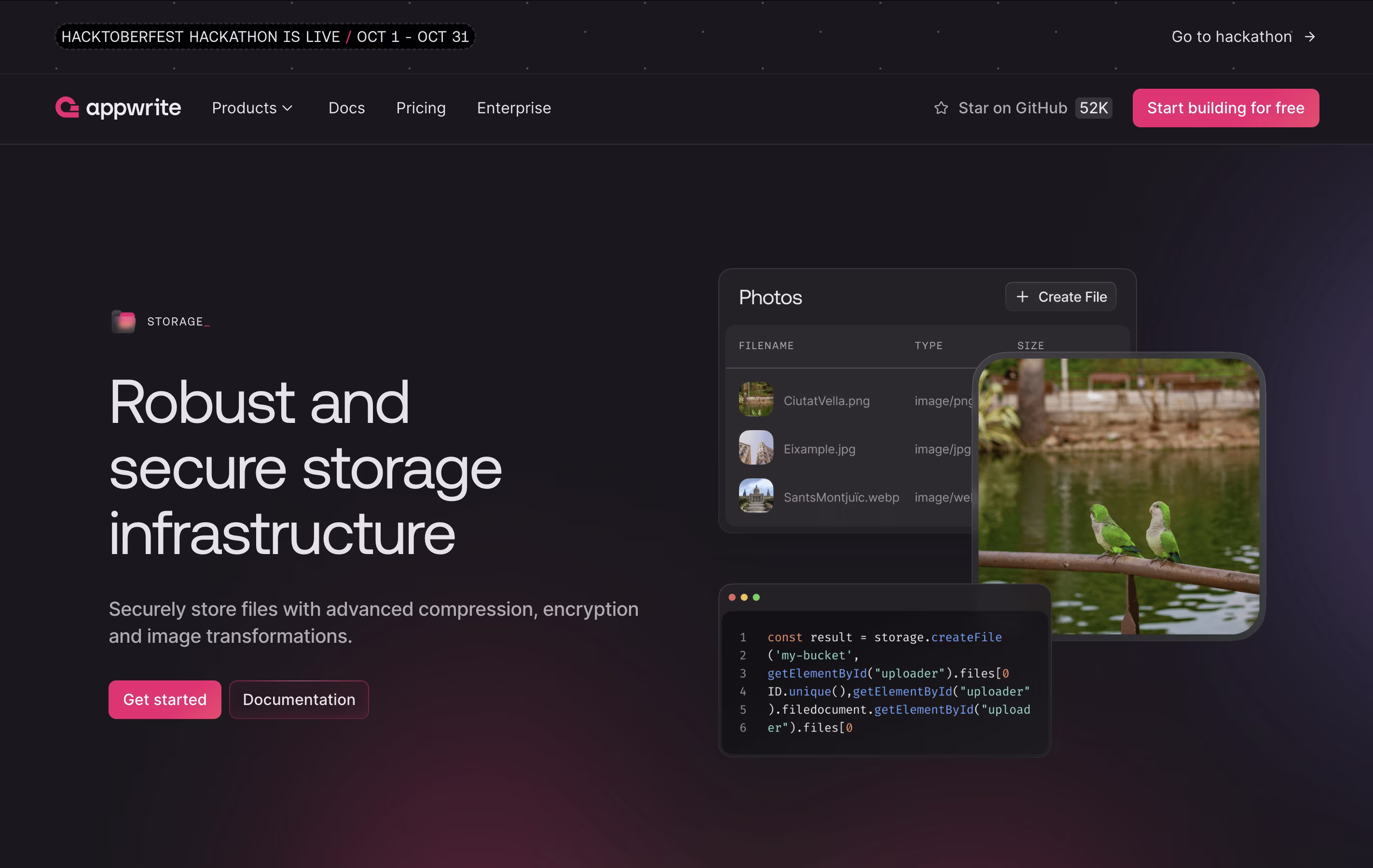Select the Eixample.jpg thumbnail
This screenshot has height=868, width=1373.
point(756,448)
